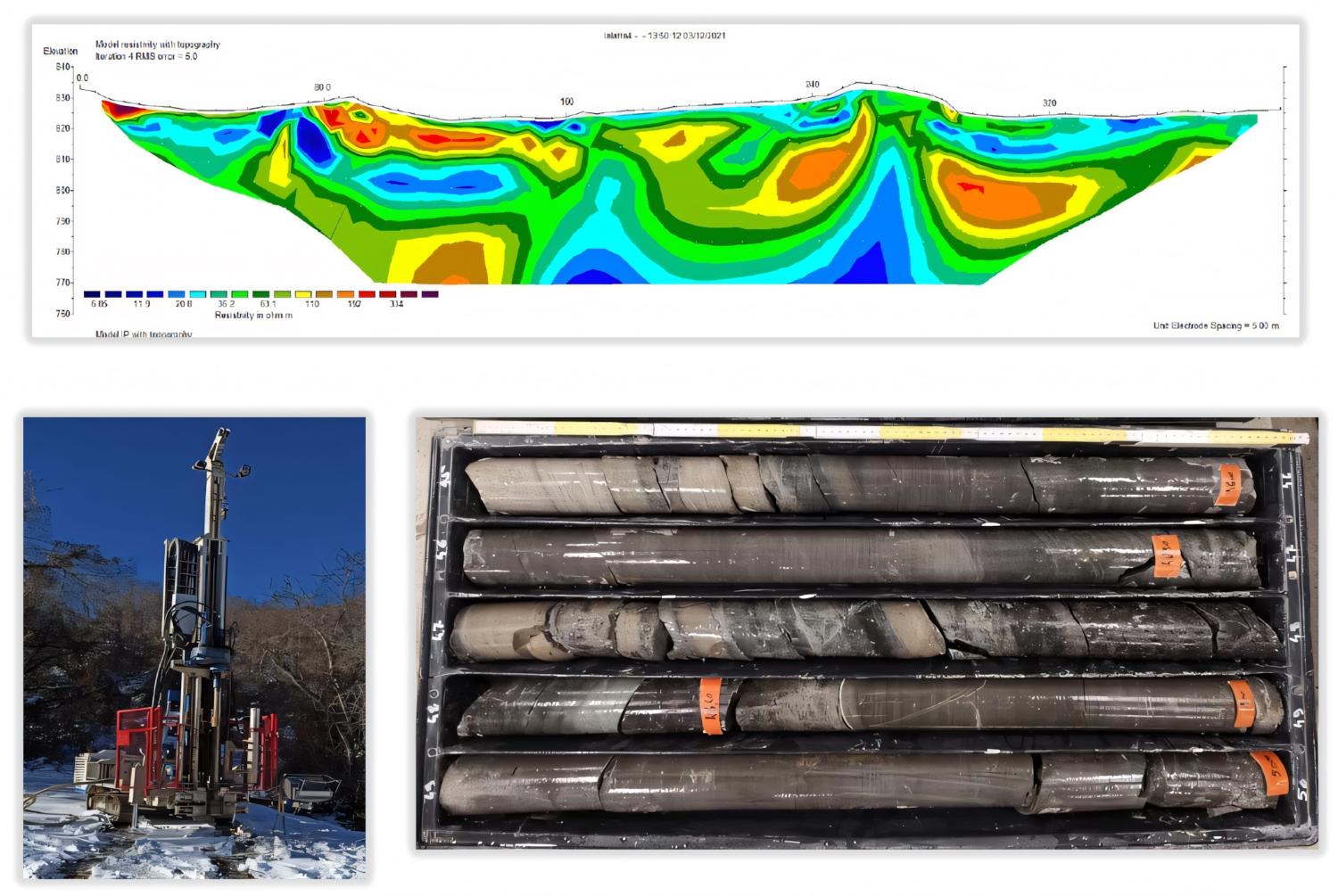Click the "0.0" distance marker
Viewport: 1338px width, 896px height.
(x=82, y=78)
